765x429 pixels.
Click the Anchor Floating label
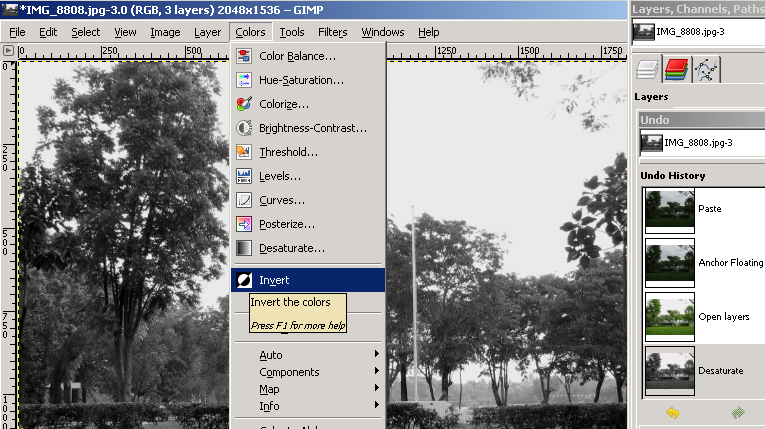coord(730,263)
